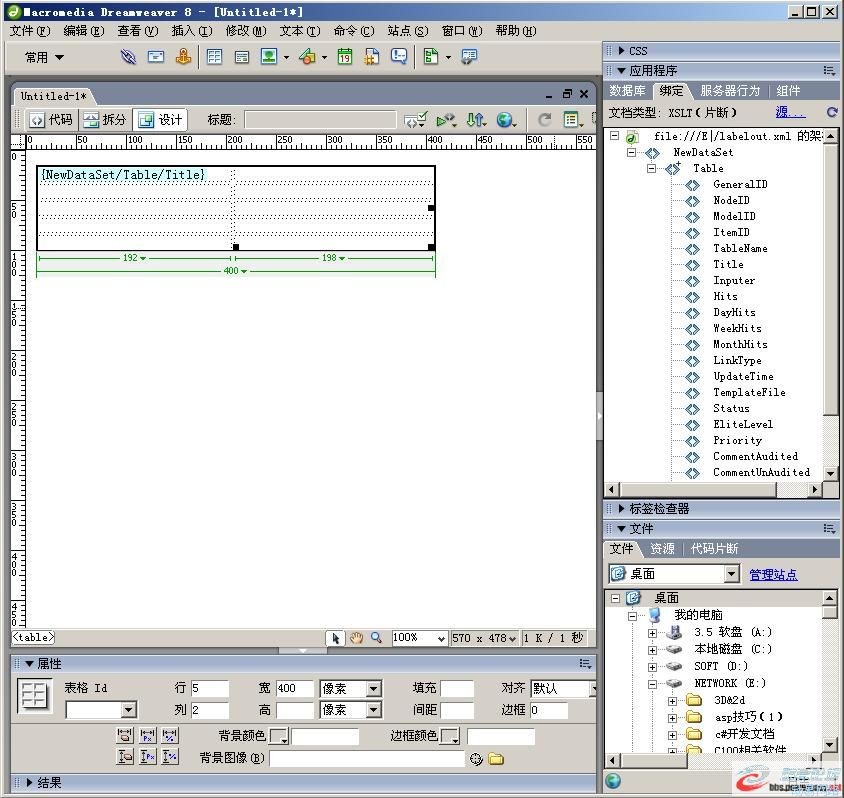Switch to 设计 design view
The image size is (844, 798).
pyautogui.click(x=160, y=120)
